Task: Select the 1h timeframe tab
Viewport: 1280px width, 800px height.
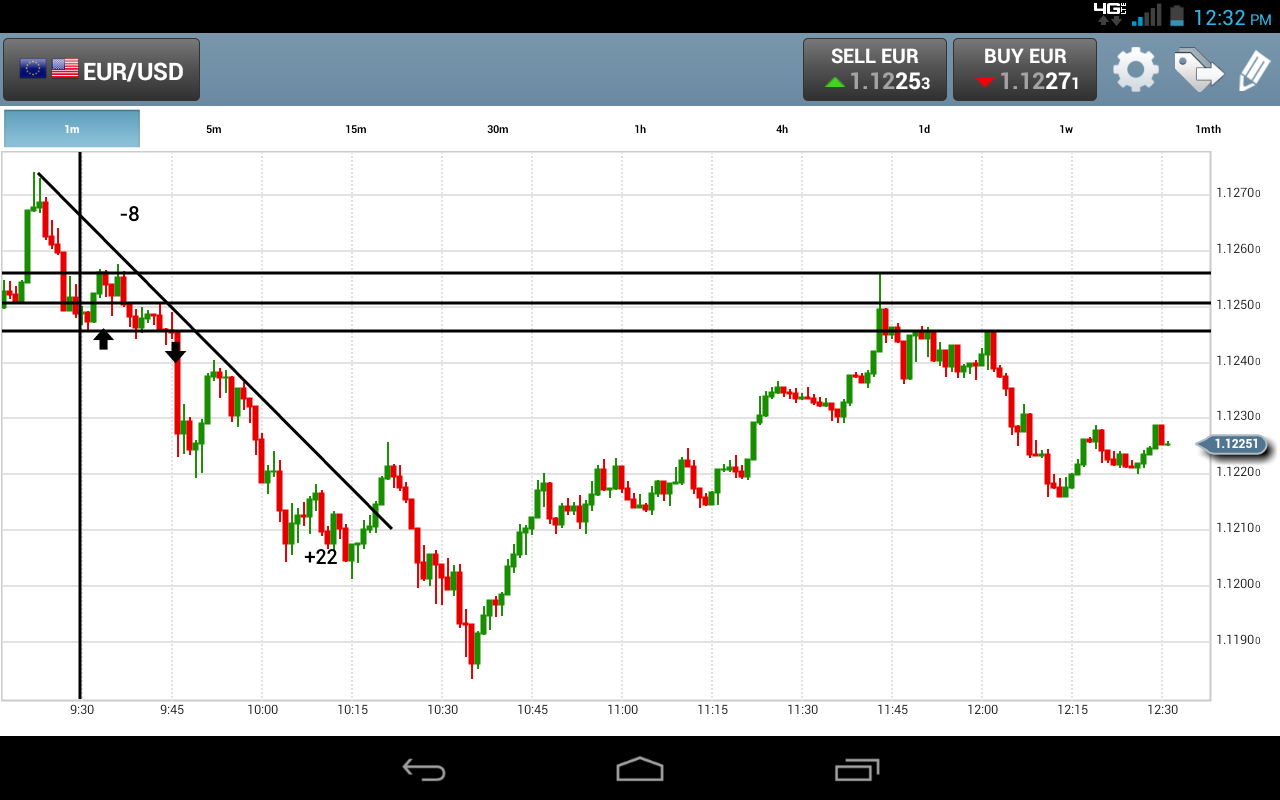Action: point(640,129)
